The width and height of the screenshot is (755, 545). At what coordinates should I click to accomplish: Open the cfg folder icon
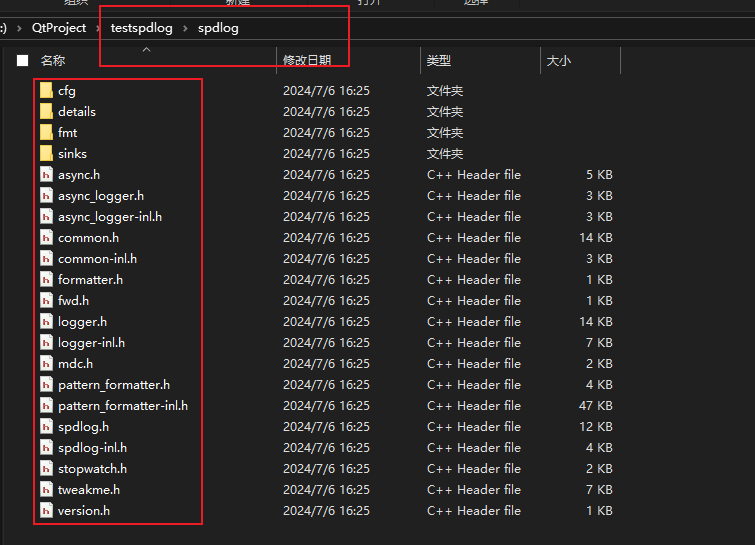point(46,91)
